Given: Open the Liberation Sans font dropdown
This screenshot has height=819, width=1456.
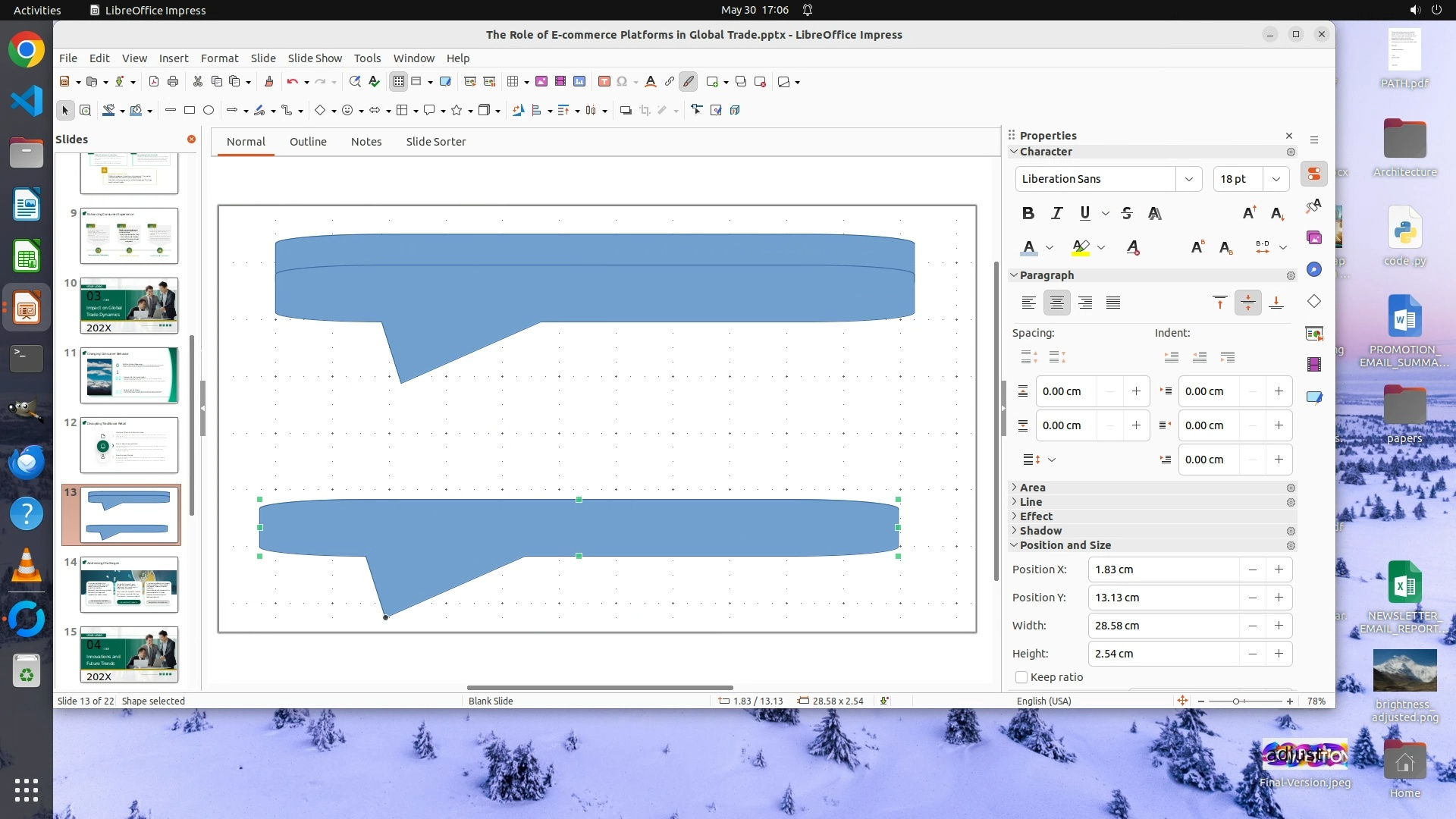Looking at the screenshot, I should [1188, 179].
